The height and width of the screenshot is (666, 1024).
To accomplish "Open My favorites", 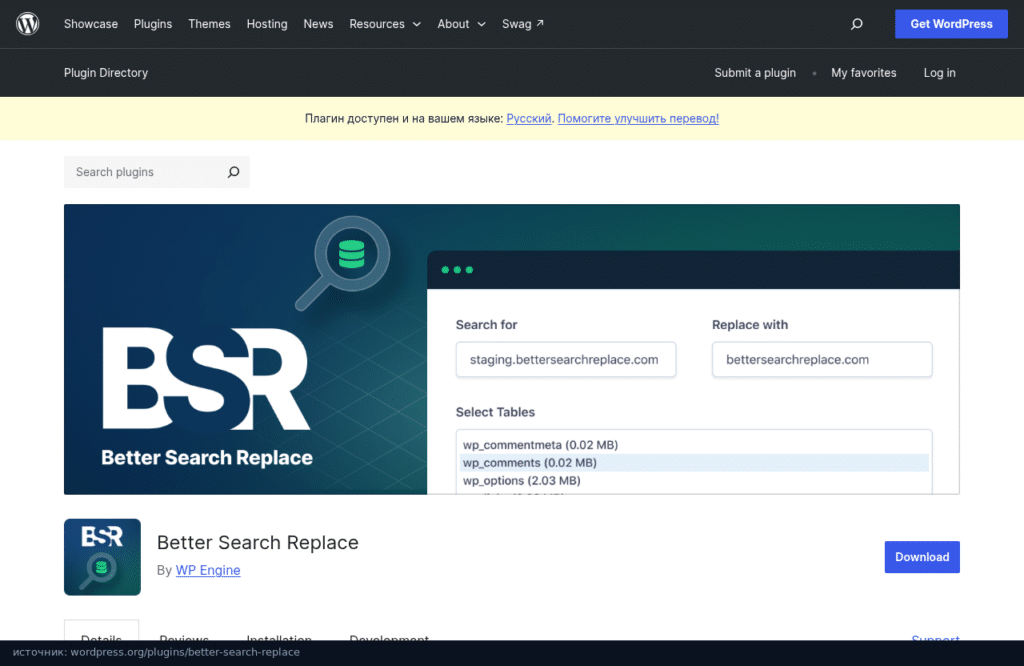I will click(x=863, y=72).
